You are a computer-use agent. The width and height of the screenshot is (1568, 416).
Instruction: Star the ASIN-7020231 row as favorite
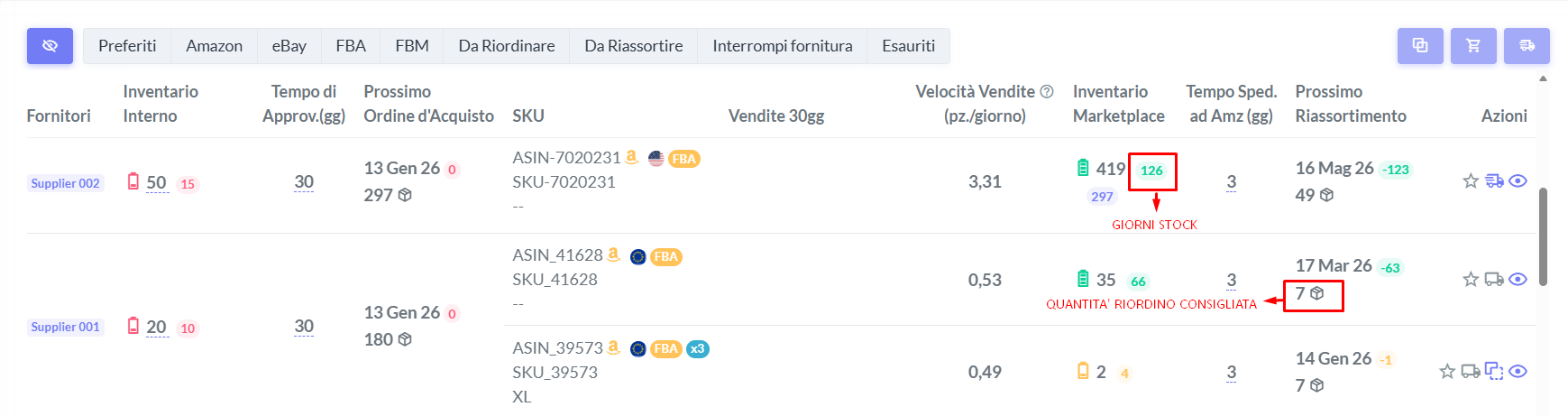(x=1471, y=181)
